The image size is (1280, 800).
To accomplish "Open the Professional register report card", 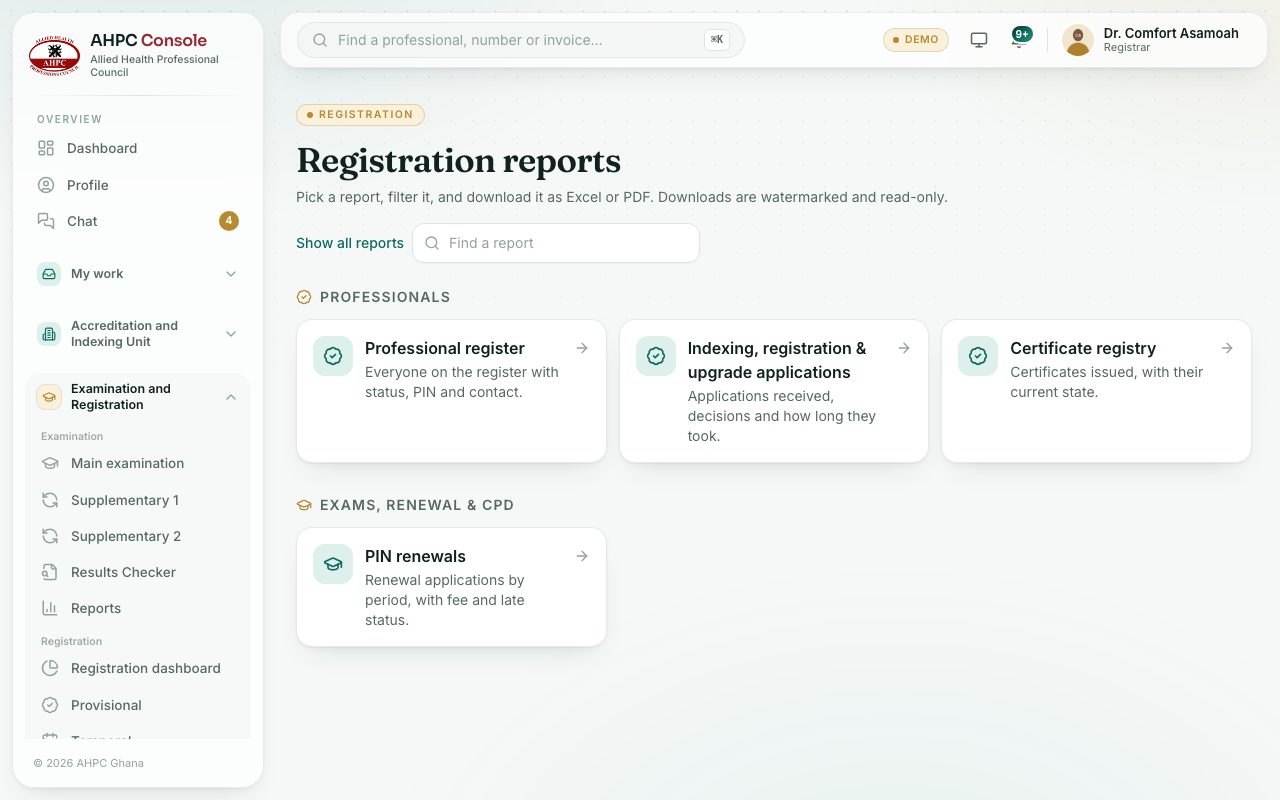I will click(451, 391).
